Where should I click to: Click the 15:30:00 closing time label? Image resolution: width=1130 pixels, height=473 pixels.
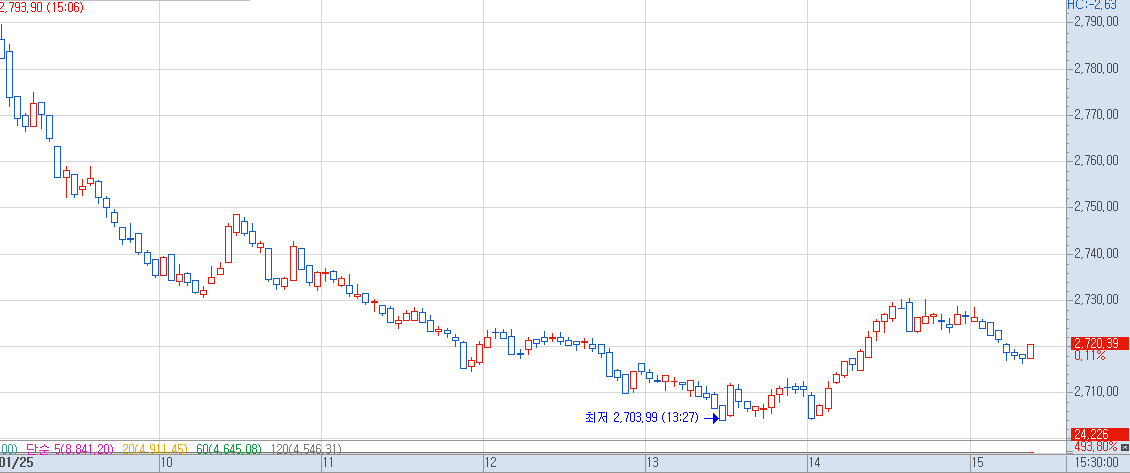click(x=1097, y=462)
